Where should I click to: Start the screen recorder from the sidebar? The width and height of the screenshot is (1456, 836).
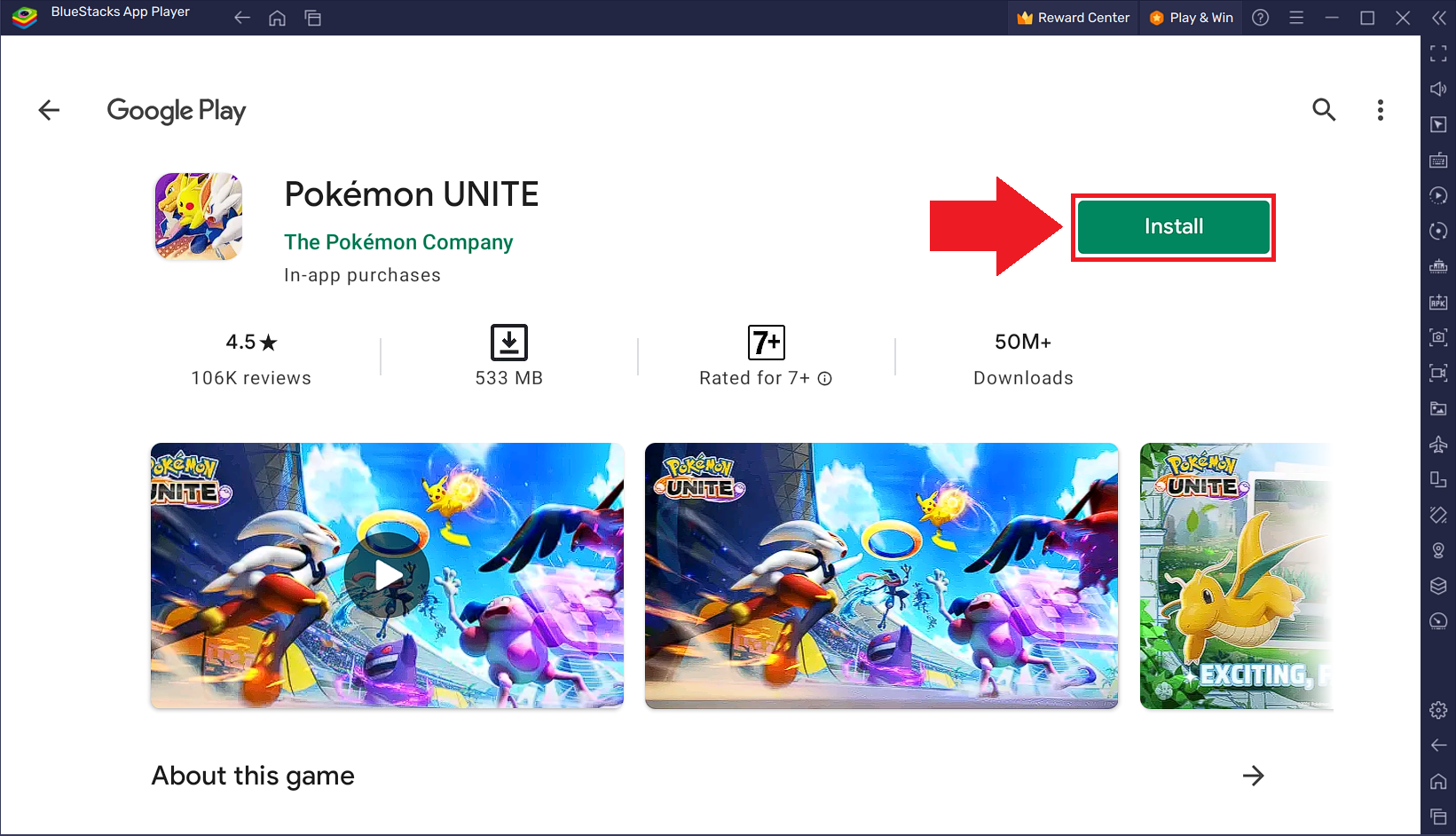[1439, 374]
